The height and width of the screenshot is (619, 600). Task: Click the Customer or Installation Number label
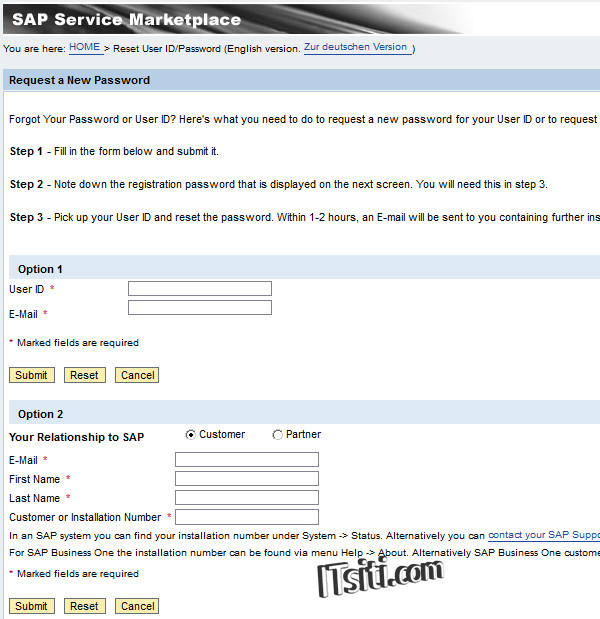(x=85, y=517)
